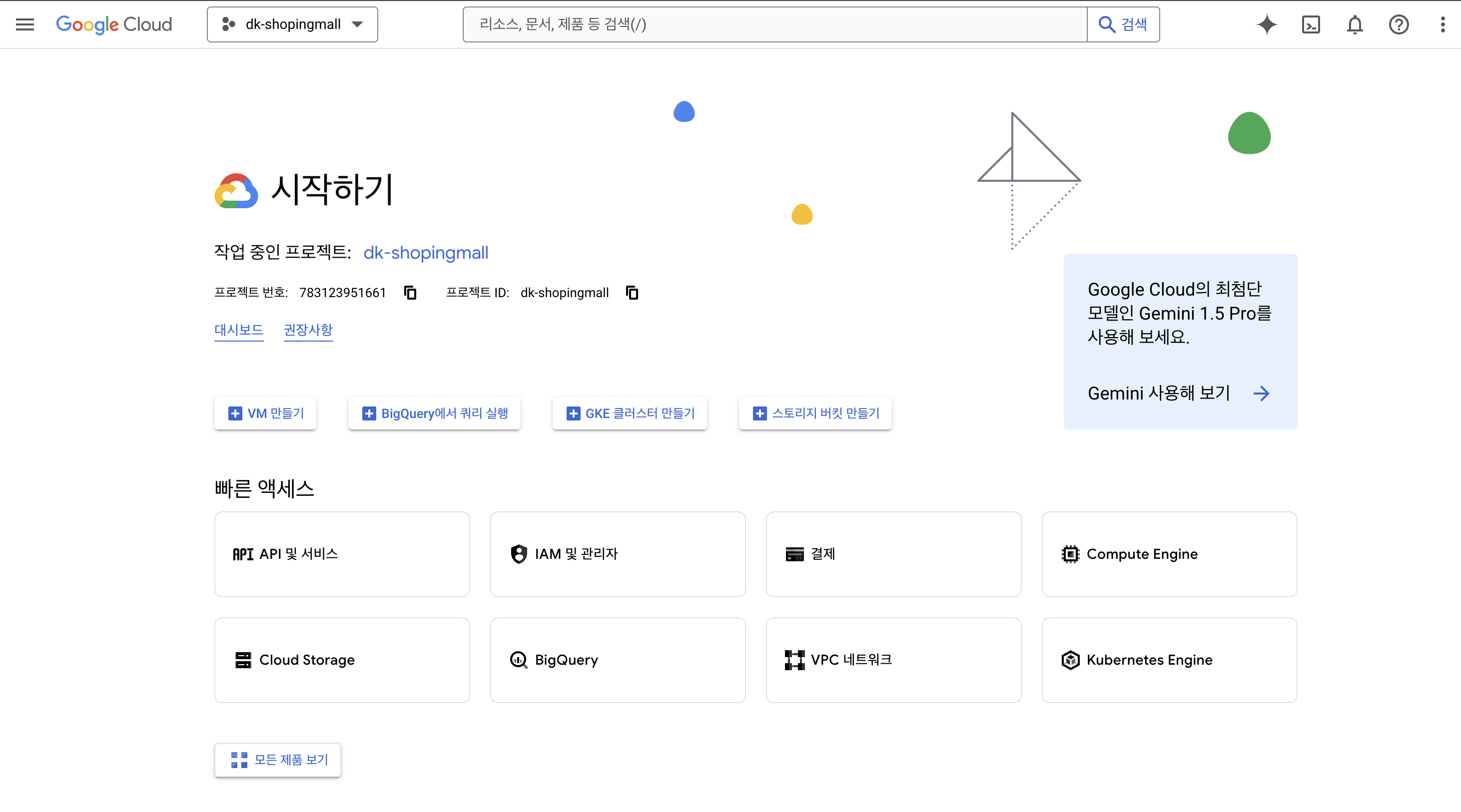Click the Google Cloud logo
This screenshot has width=1461, height=812.
tap(114, 24)
